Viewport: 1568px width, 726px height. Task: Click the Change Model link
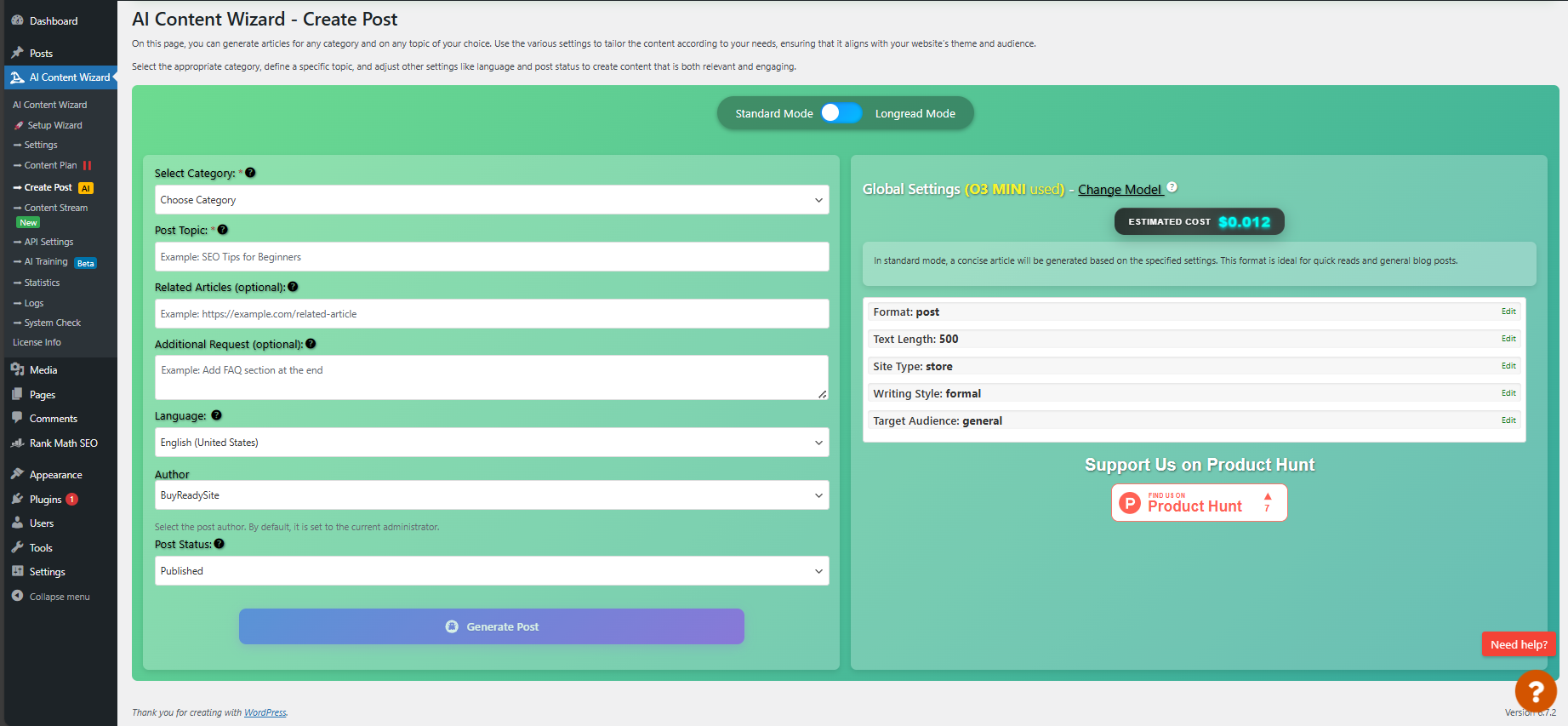click(x=1120, y=189)
